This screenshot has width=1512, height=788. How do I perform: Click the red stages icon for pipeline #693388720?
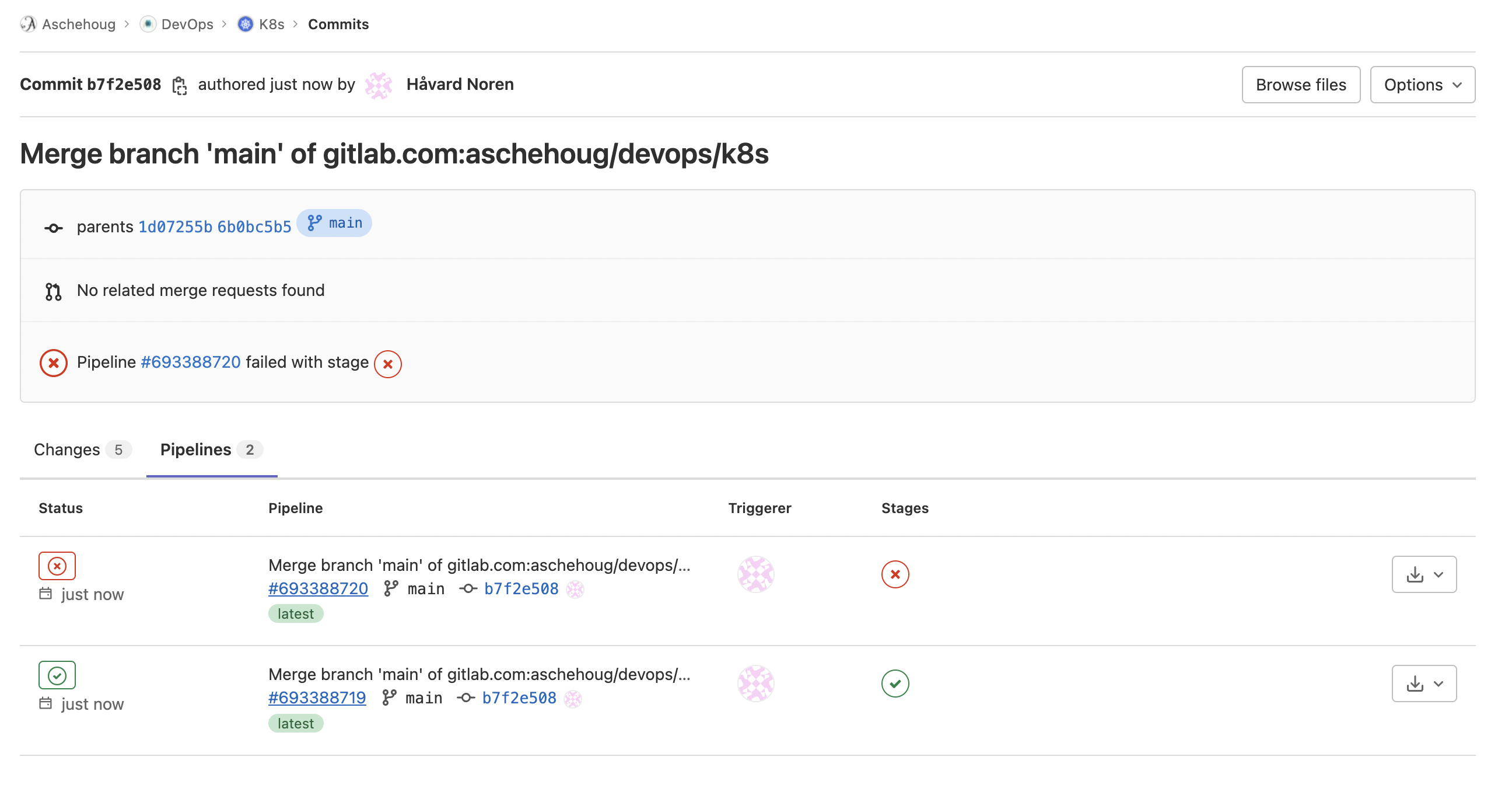coord(894,574)
